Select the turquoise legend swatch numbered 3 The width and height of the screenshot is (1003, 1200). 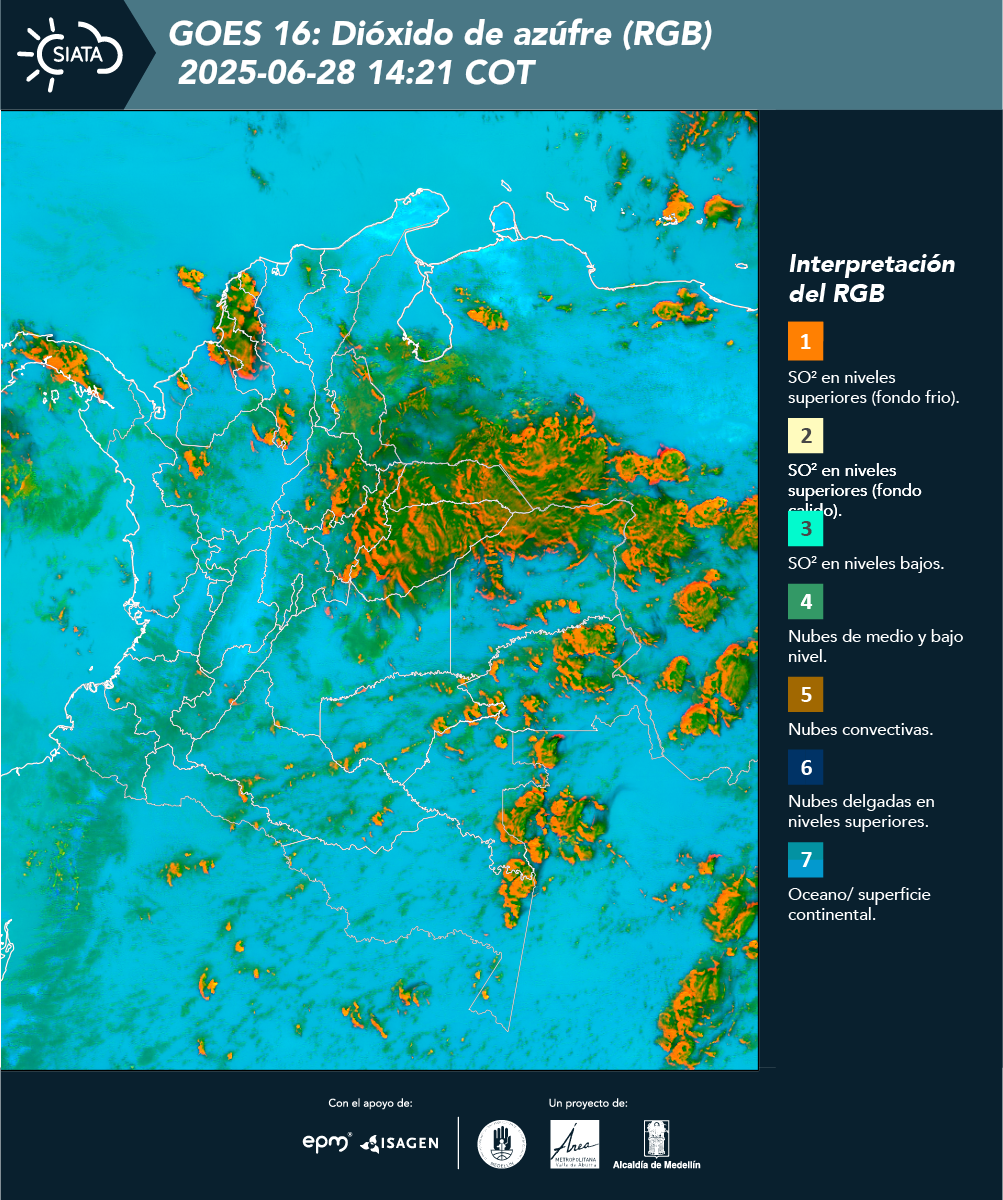[805, 527]
